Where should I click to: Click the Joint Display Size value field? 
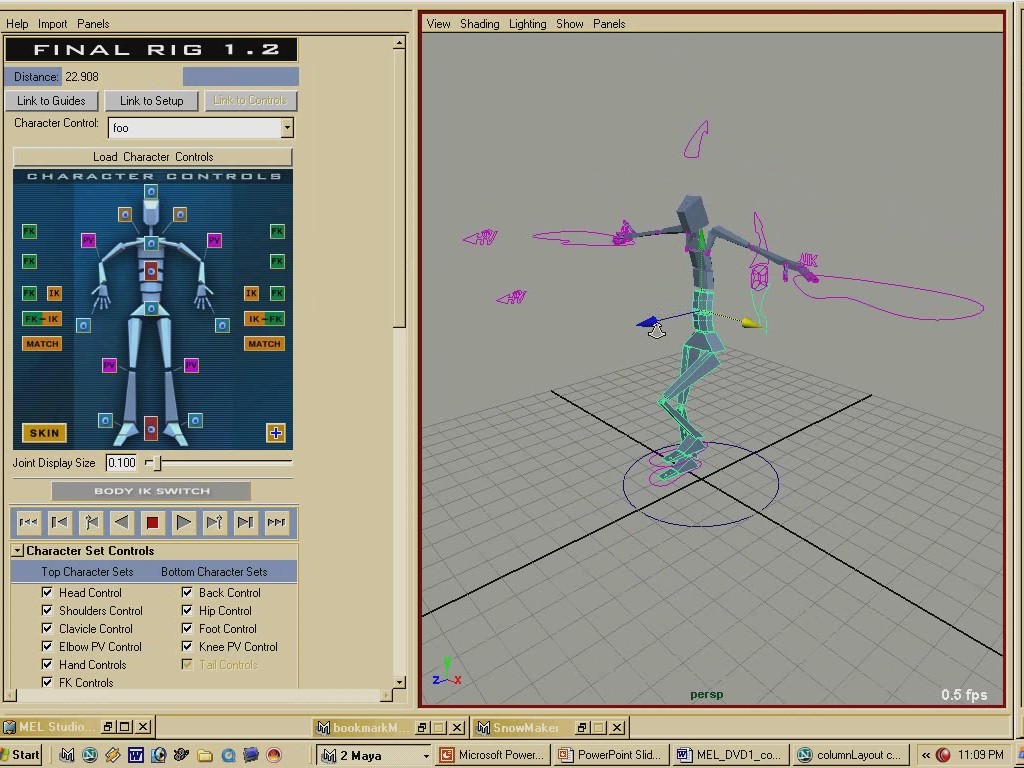click(121, 463)
